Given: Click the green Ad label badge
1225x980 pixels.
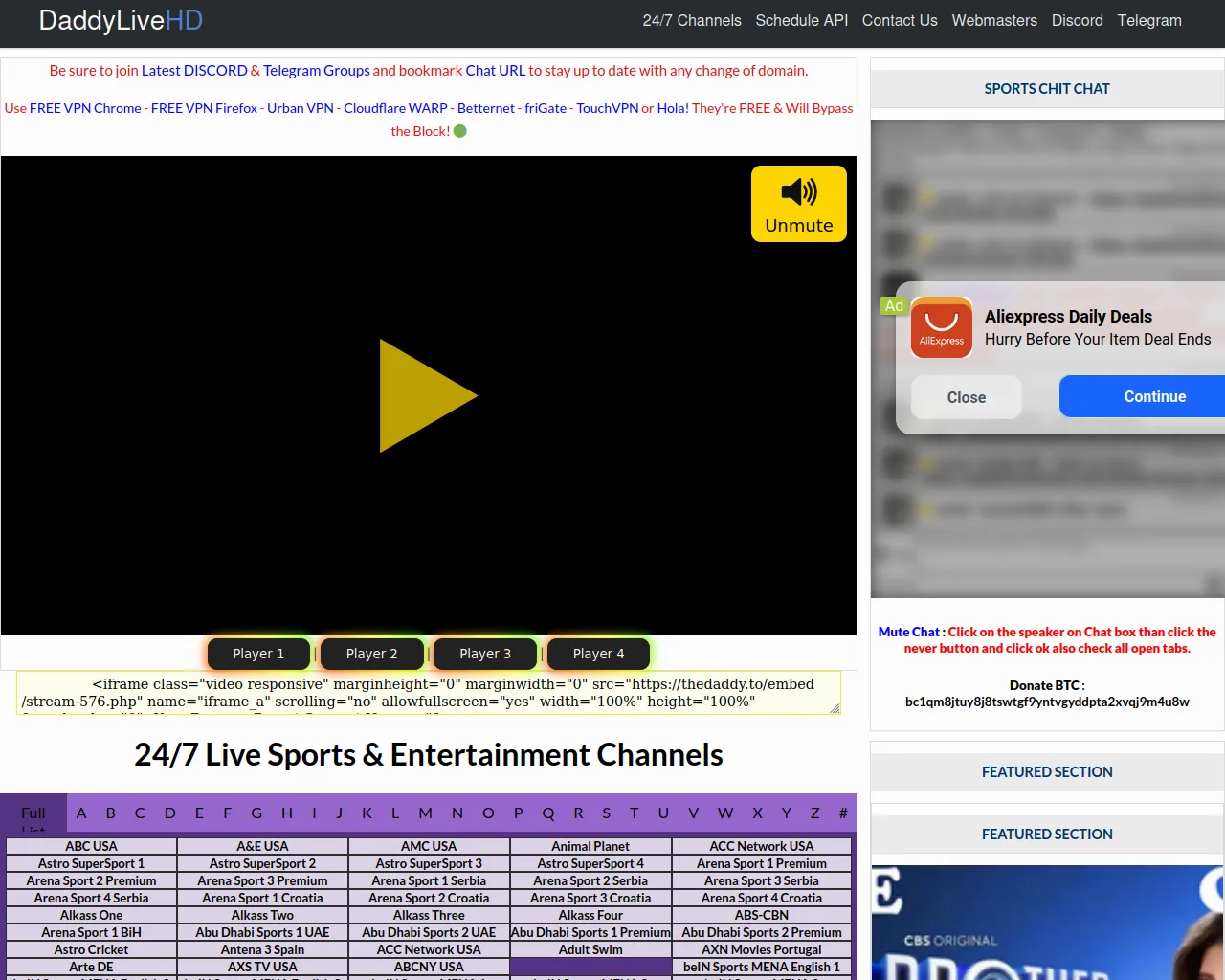Looking at the screenshot, I should pos(894,305).
